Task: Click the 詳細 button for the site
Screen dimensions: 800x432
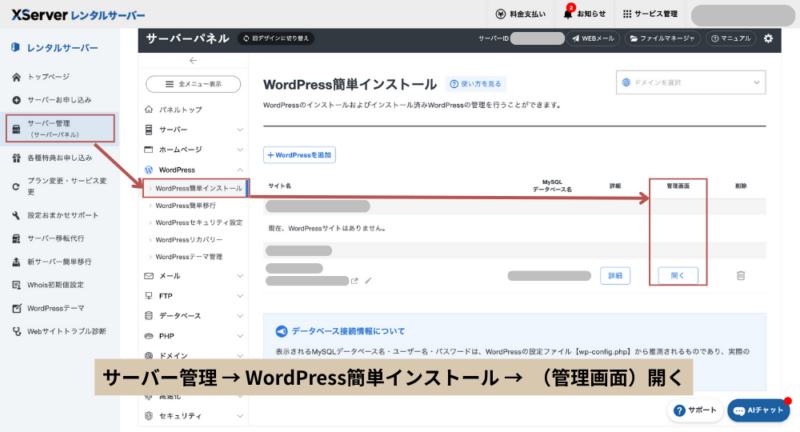Action: point(615,275)
